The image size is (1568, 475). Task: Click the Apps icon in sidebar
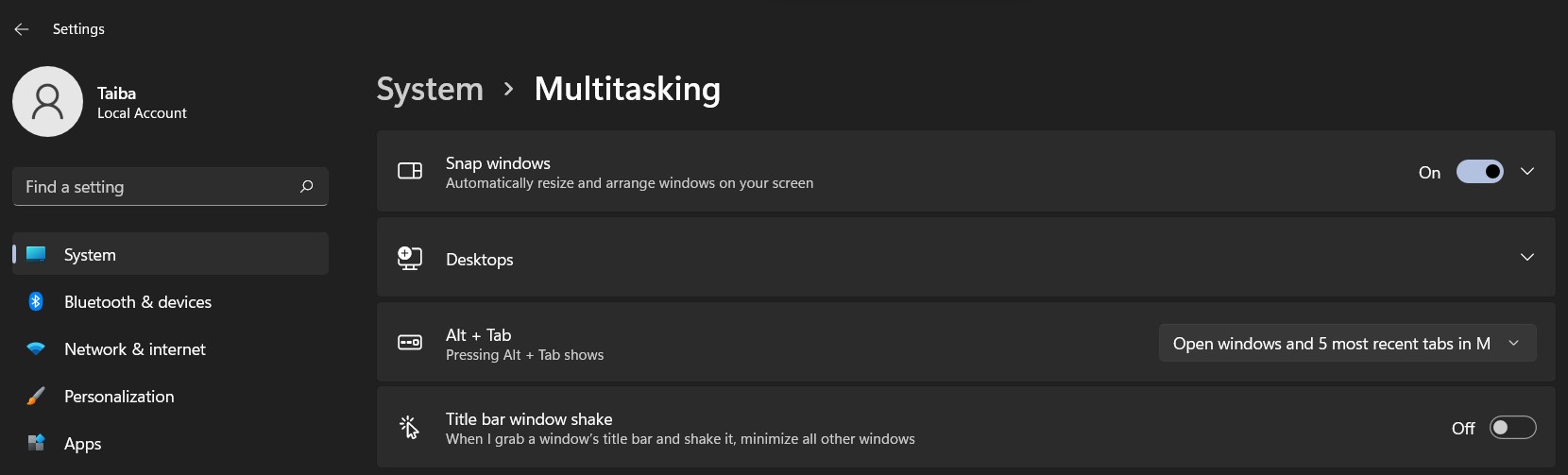(x=36, y=443)
